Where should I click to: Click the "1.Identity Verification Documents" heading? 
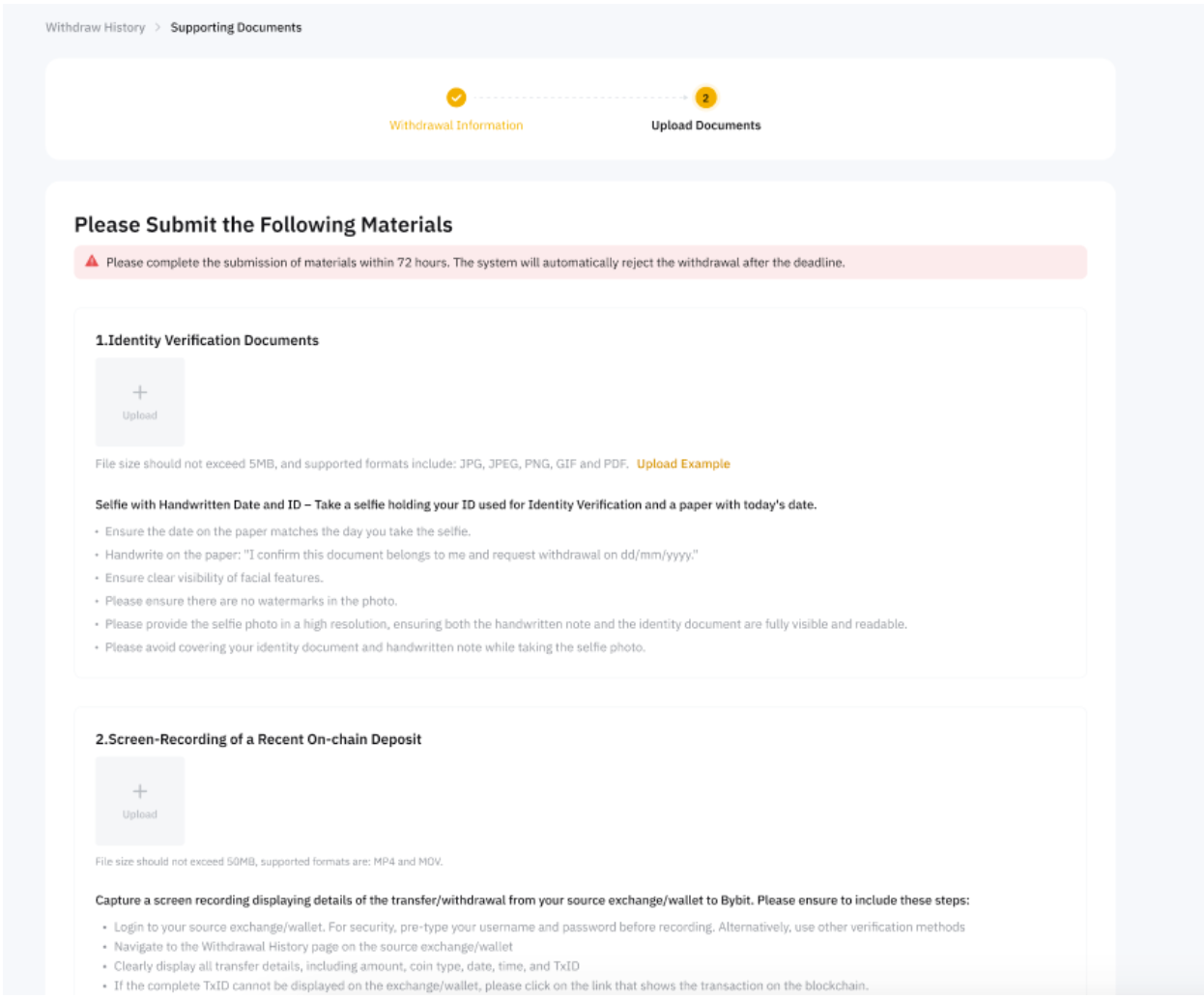point(207,340)
